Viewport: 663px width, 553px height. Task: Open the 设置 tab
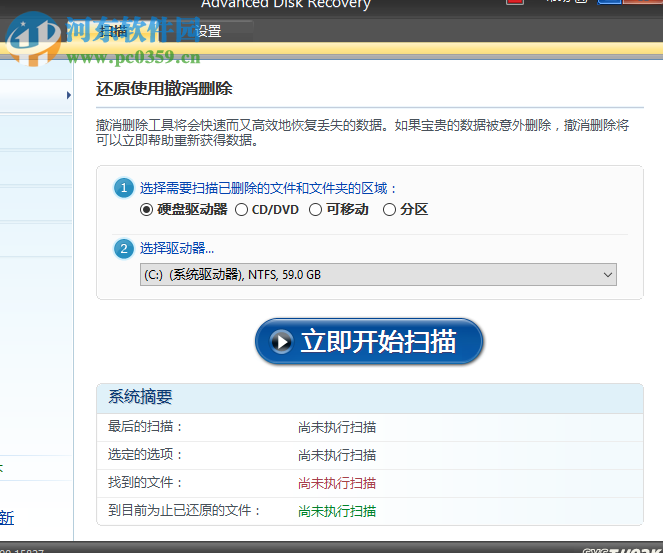click(207, 31)
